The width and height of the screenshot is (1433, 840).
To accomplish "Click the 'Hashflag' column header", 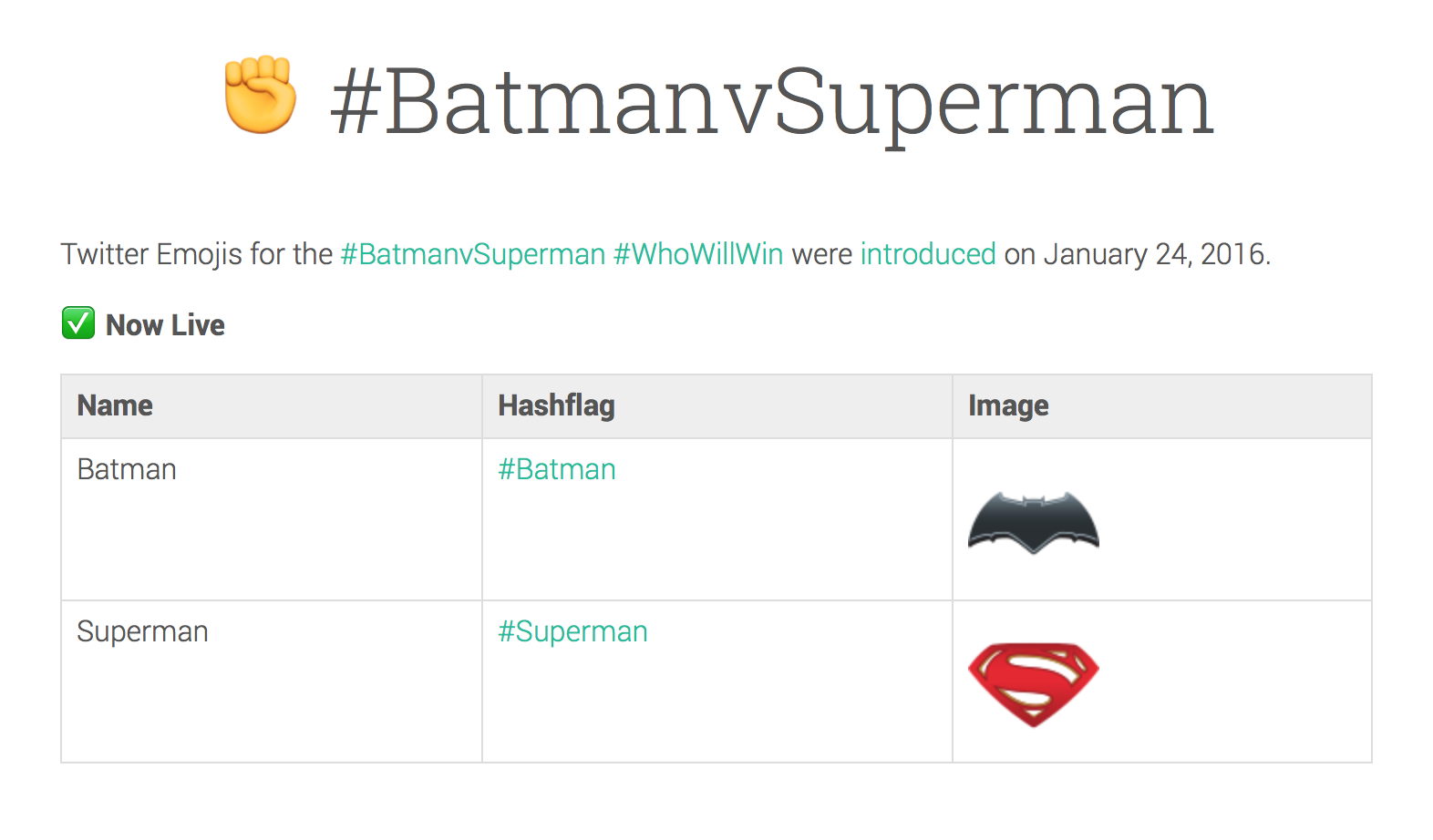I will coord(556,405).
